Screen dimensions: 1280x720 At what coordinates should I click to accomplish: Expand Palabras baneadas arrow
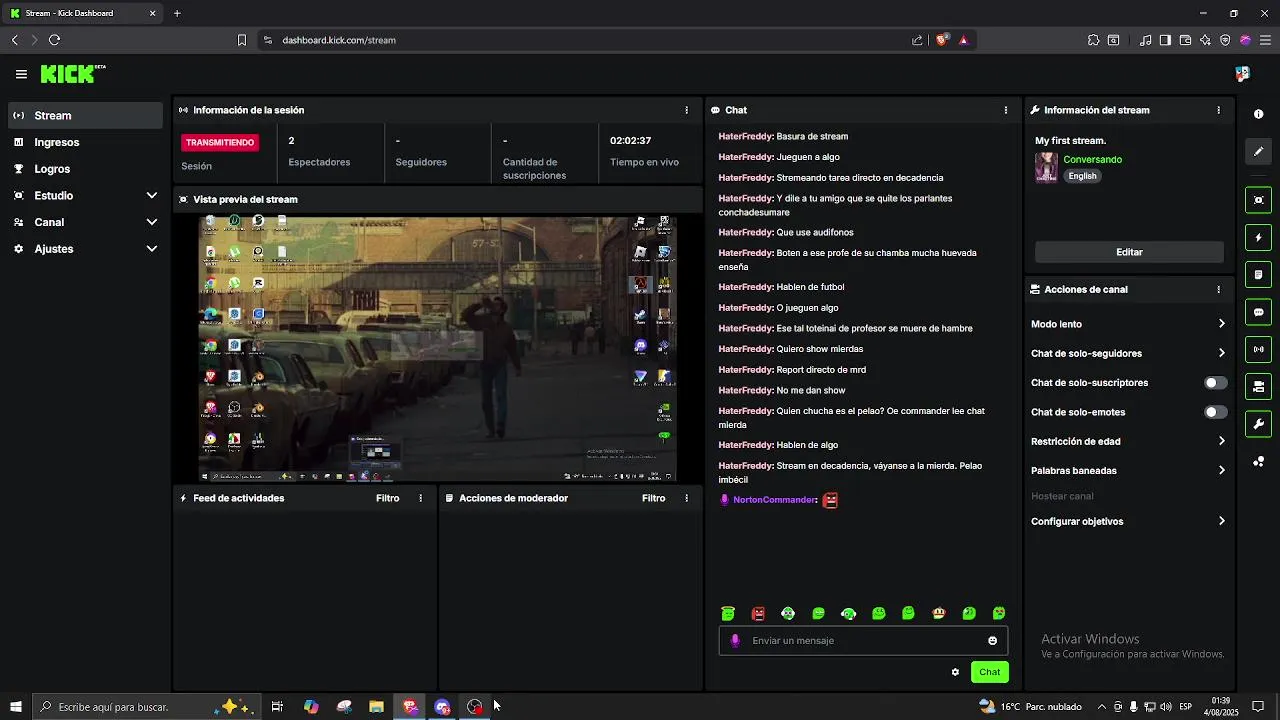point(1221,470)
